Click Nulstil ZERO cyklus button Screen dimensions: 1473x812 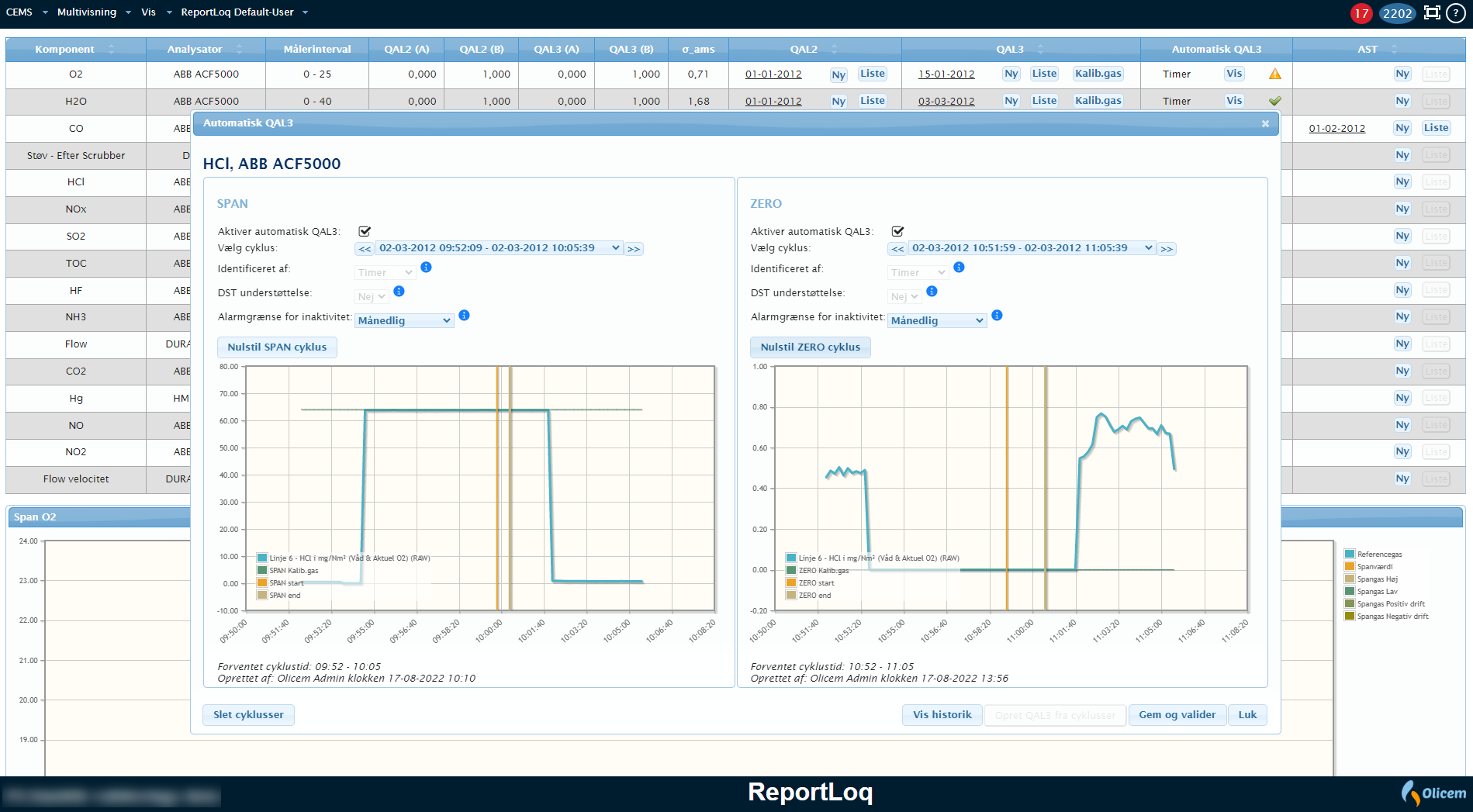(810, 347)
